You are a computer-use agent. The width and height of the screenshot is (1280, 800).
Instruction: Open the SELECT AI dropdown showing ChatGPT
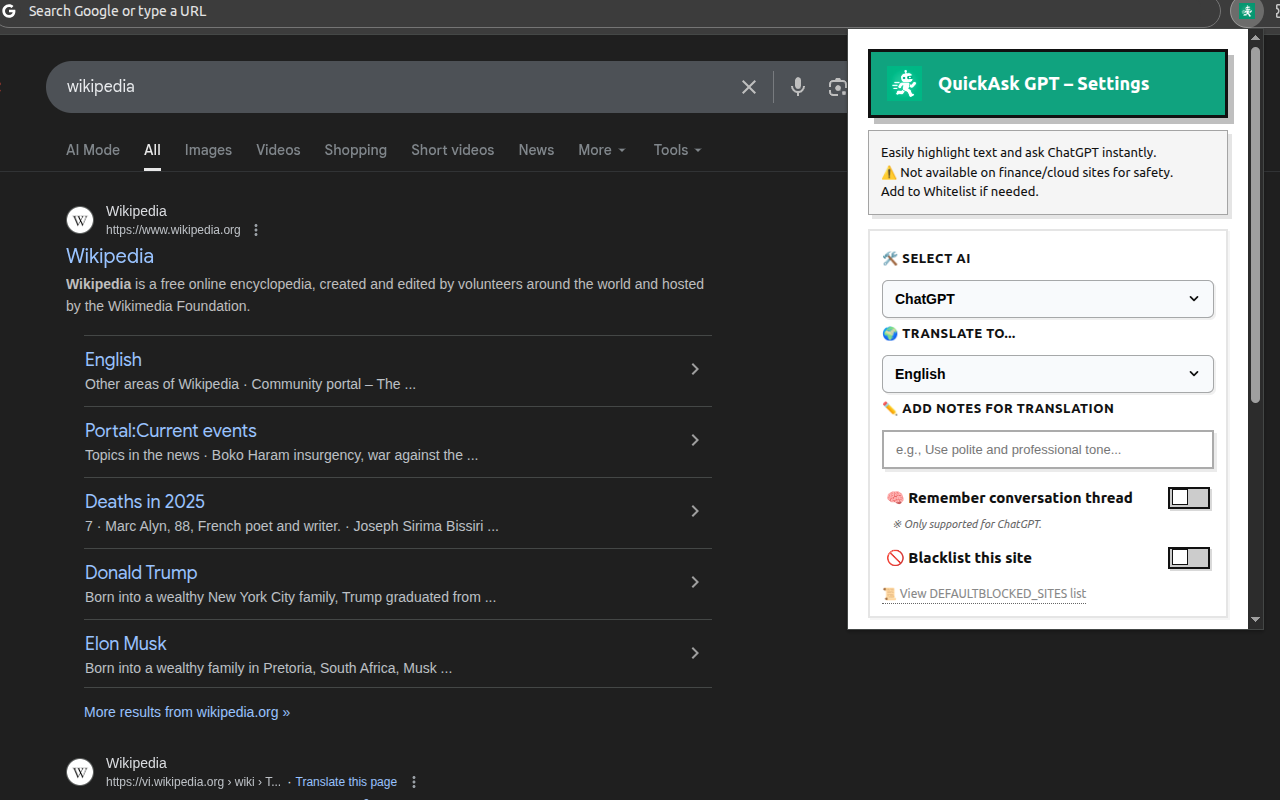click(1047, 299)
